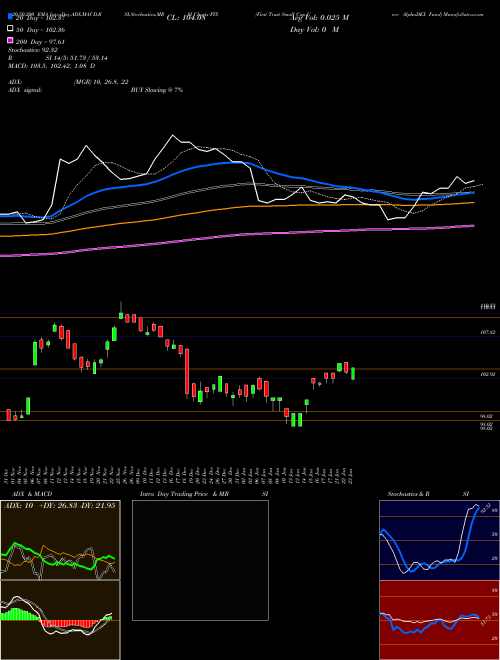Screen dimensions: 500x660
Task: Click the 'Avg Vol: 0.025 M' label
Action: pyautogui.click(x=319, y=18)
